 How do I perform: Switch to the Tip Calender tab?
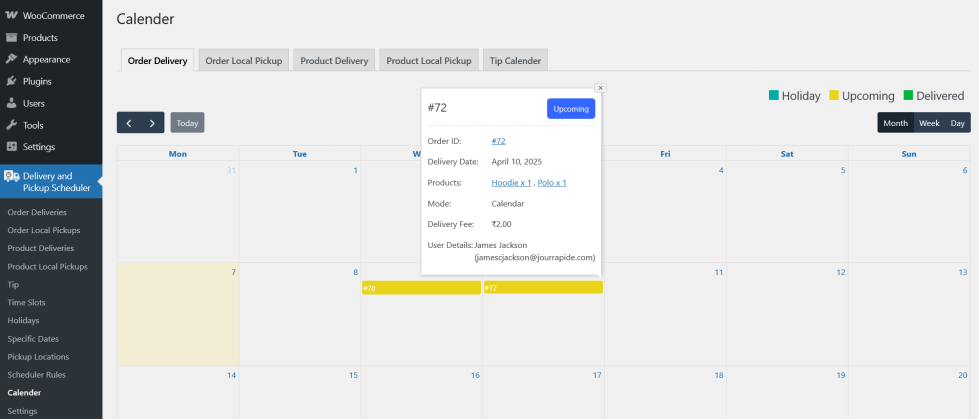click(515, 61)
